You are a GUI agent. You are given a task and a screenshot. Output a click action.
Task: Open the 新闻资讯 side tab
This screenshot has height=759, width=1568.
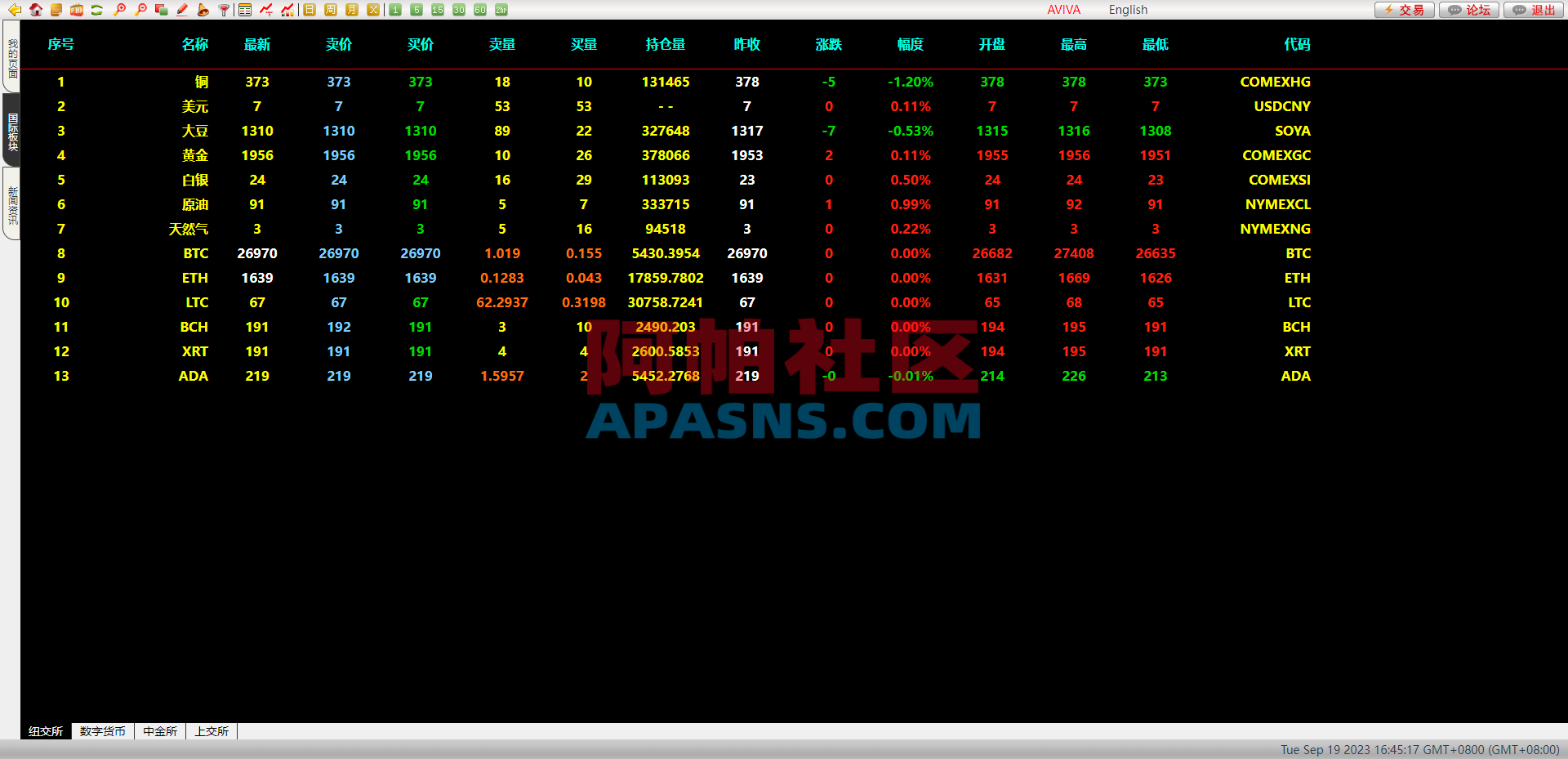12,204
